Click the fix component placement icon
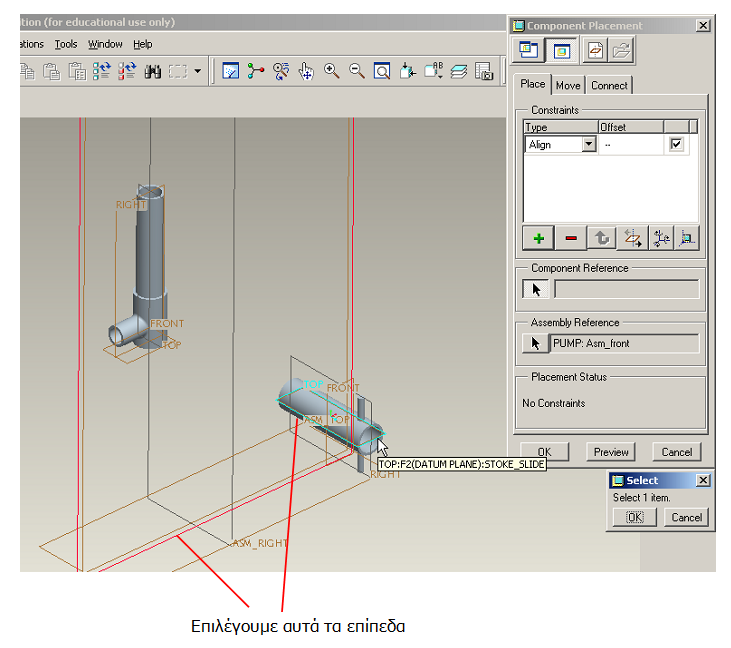This screenshot has width=731, height=648. coord(687,238)
